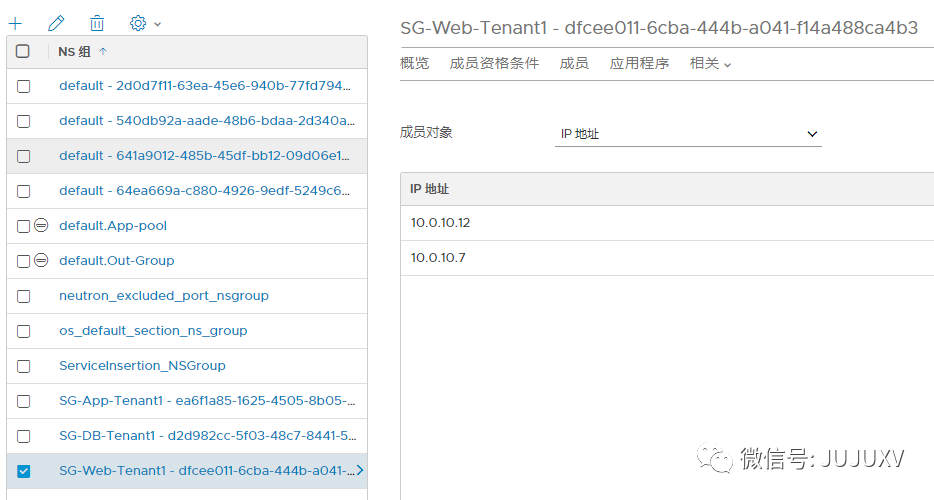This screenshot has width=934, height=500.
Task: Click the pencil edit icon
Action: (56, 23)
